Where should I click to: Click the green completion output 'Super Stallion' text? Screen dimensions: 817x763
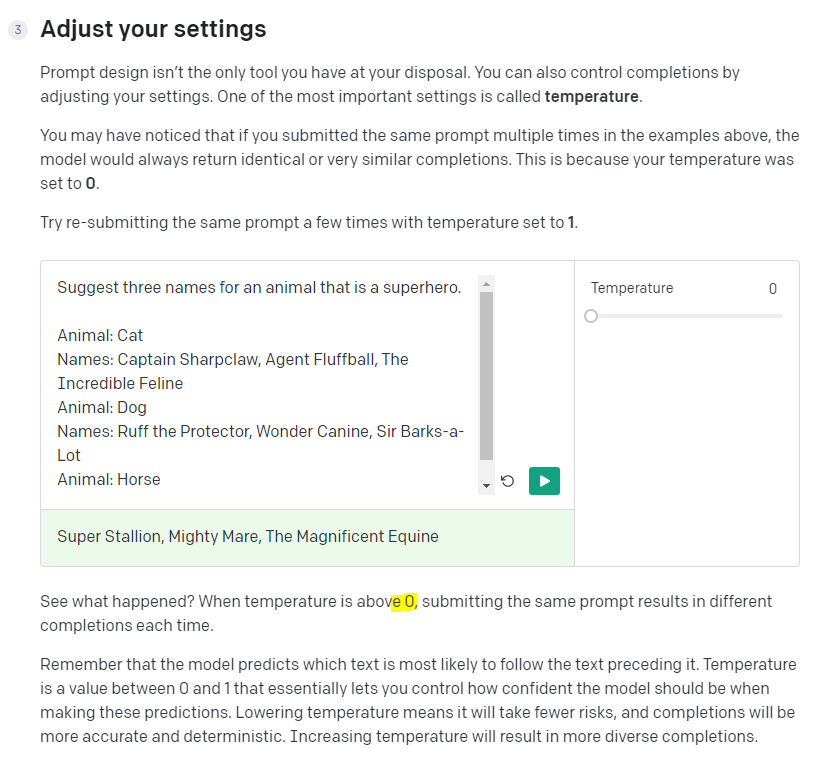248,536
